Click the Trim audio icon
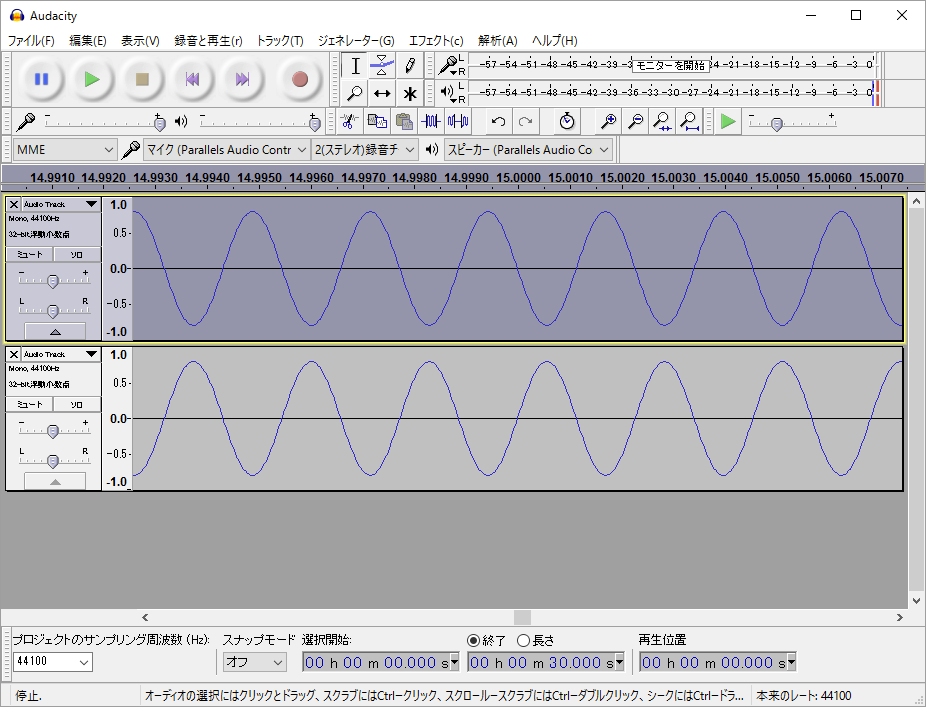Screen dimensions: 926x707 pos(431,122)
